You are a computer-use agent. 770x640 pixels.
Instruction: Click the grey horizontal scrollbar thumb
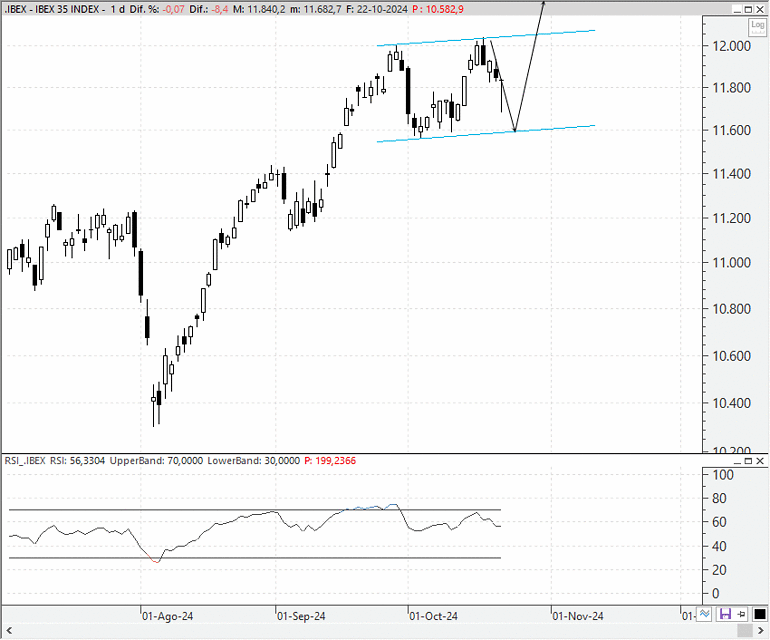pyautogui.click(x=745, y=631)
